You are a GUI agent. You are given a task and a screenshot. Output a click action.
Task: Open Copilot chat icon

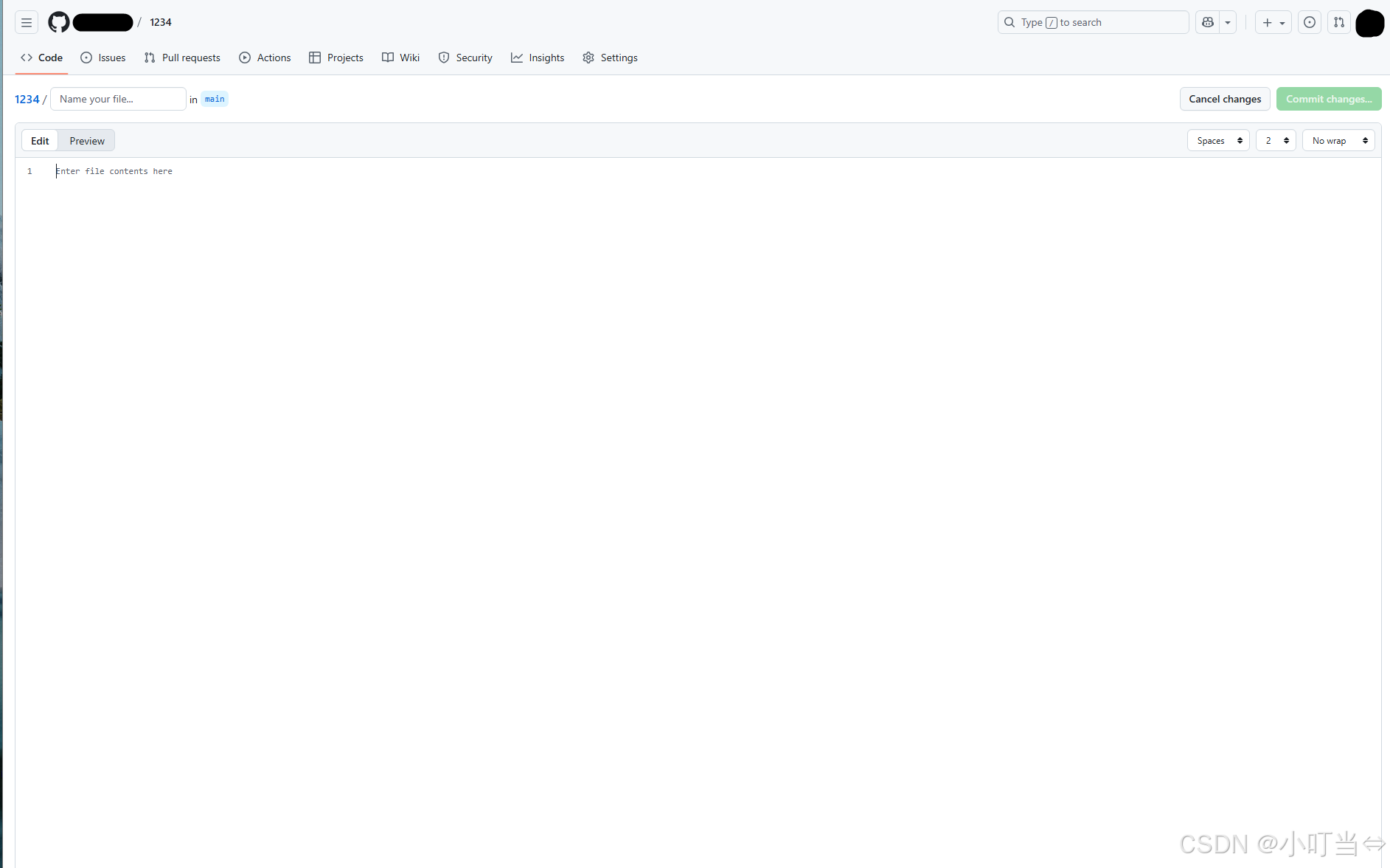point(1207,22)
